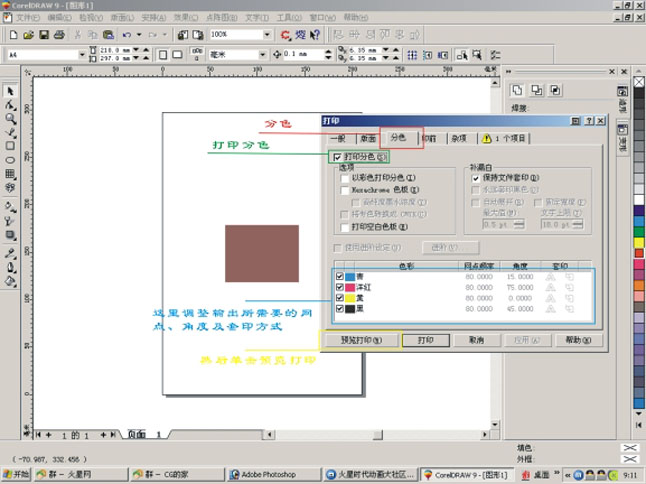The height and width of the screenshot is (484, 646).
Task: Open the A4 paper size dropdown
Action: coord(82,54)
